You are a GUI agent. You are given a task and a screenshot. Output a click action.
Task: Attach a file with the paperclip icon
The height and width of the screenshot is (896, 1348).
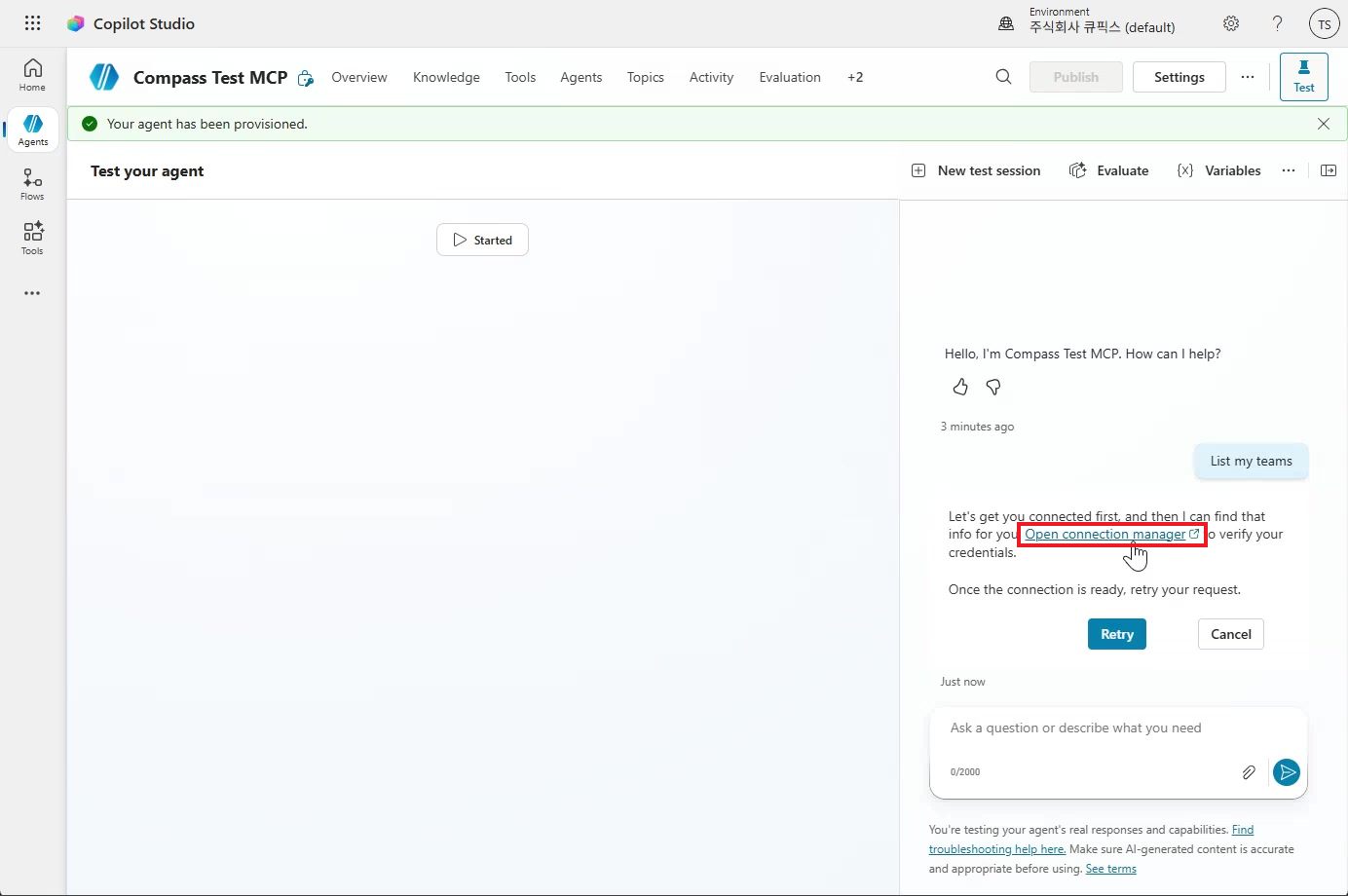[1249, 772]
